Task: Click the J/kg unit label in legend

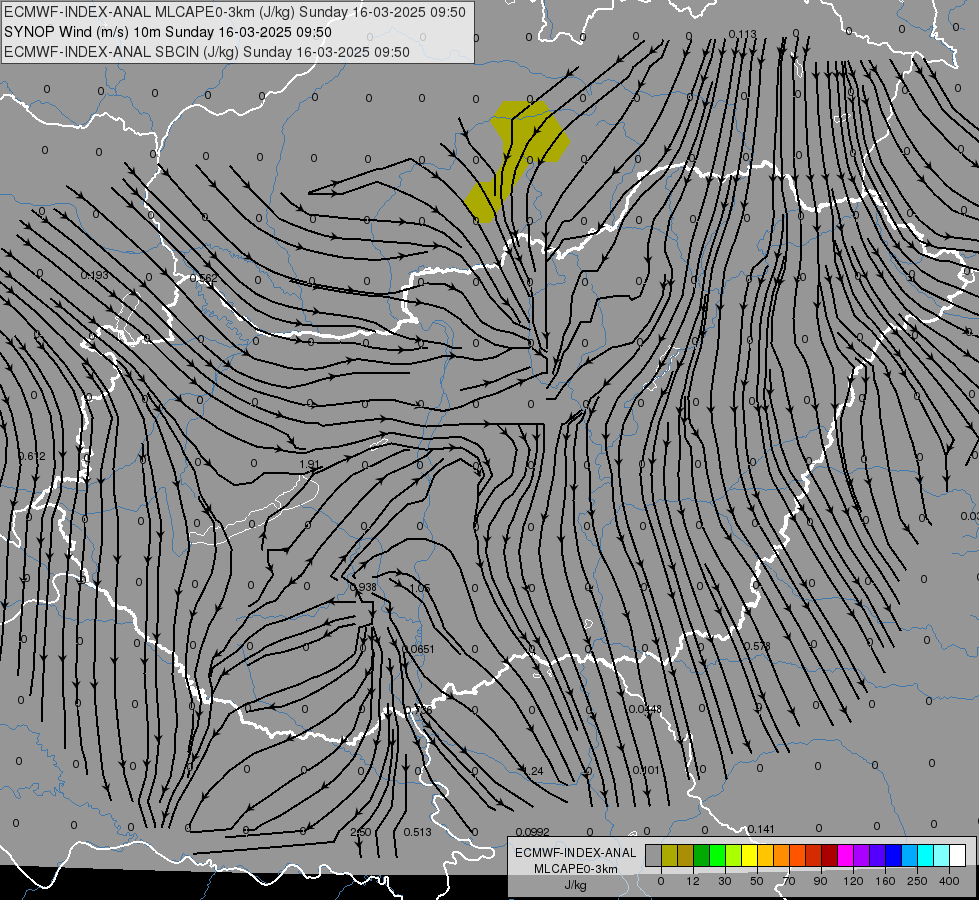Action: pyautogui.click(x=576, y=885)
